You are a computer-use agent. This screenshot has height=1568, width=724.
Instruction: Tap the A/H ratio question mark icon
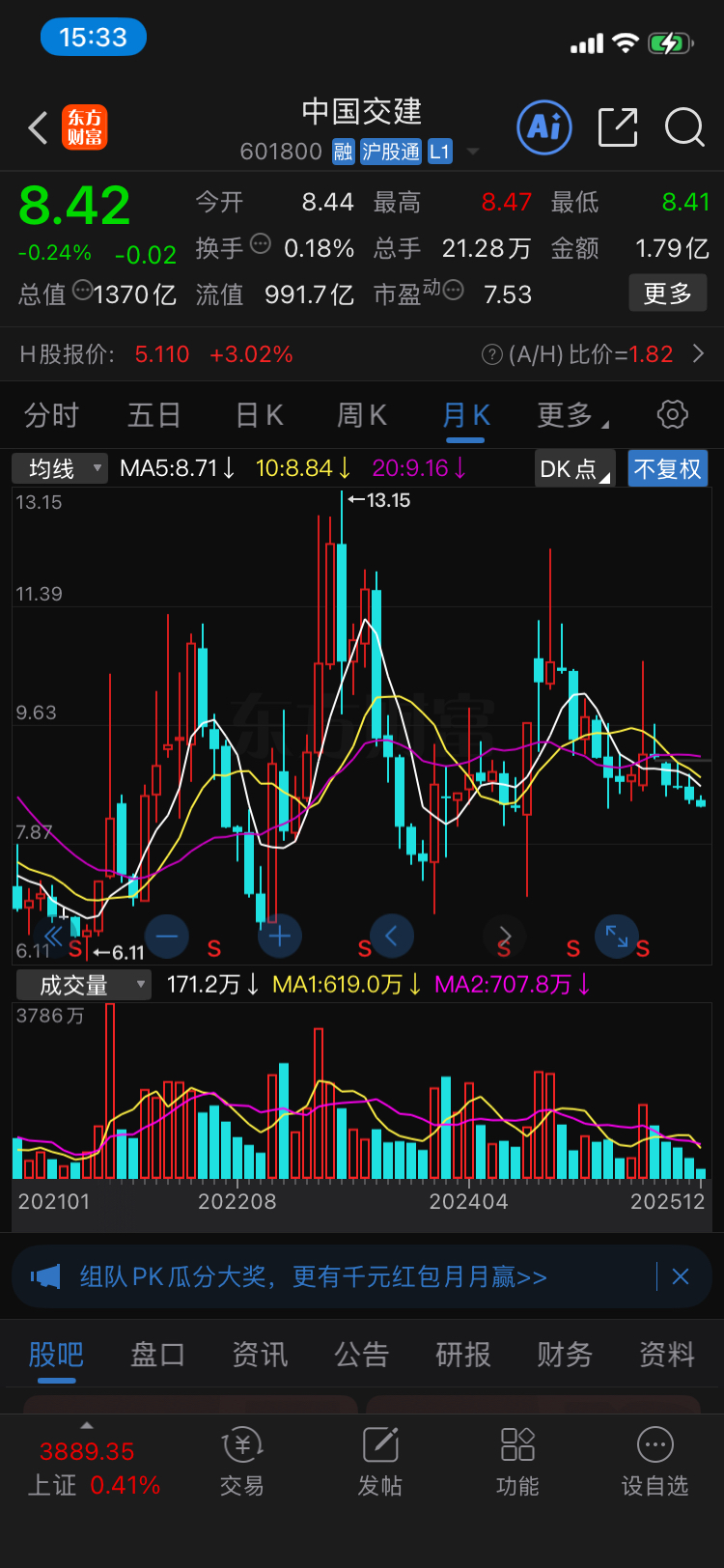(x=491, y=354)
